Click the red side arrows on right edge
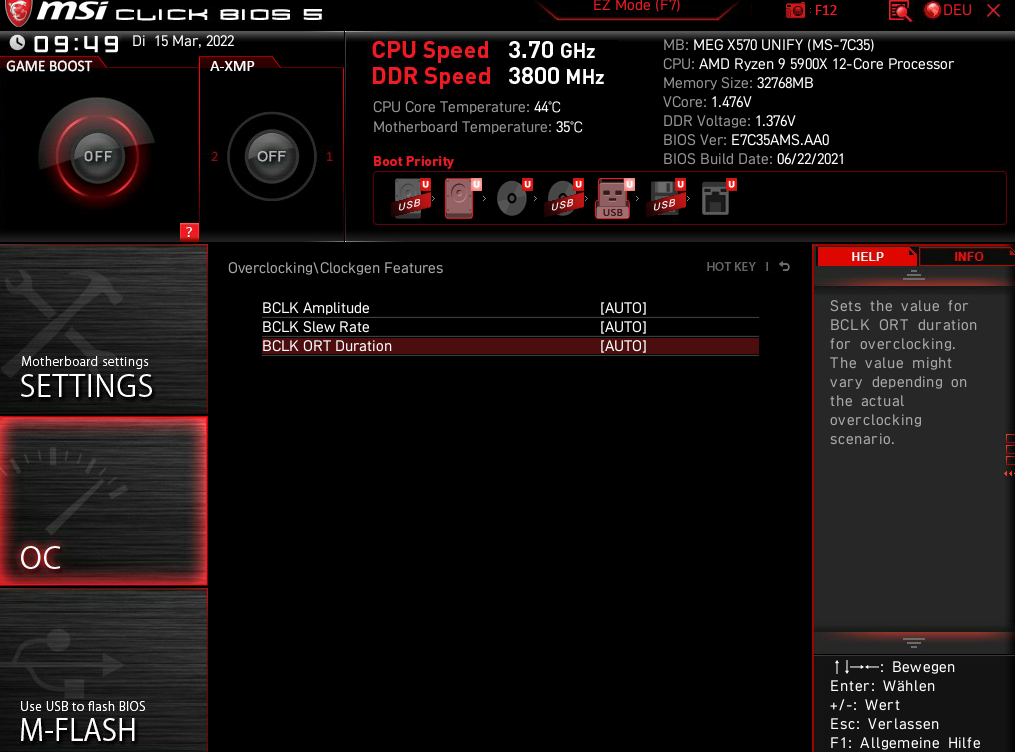This screenshot has height=752, width=1015. click(1009, 473)
